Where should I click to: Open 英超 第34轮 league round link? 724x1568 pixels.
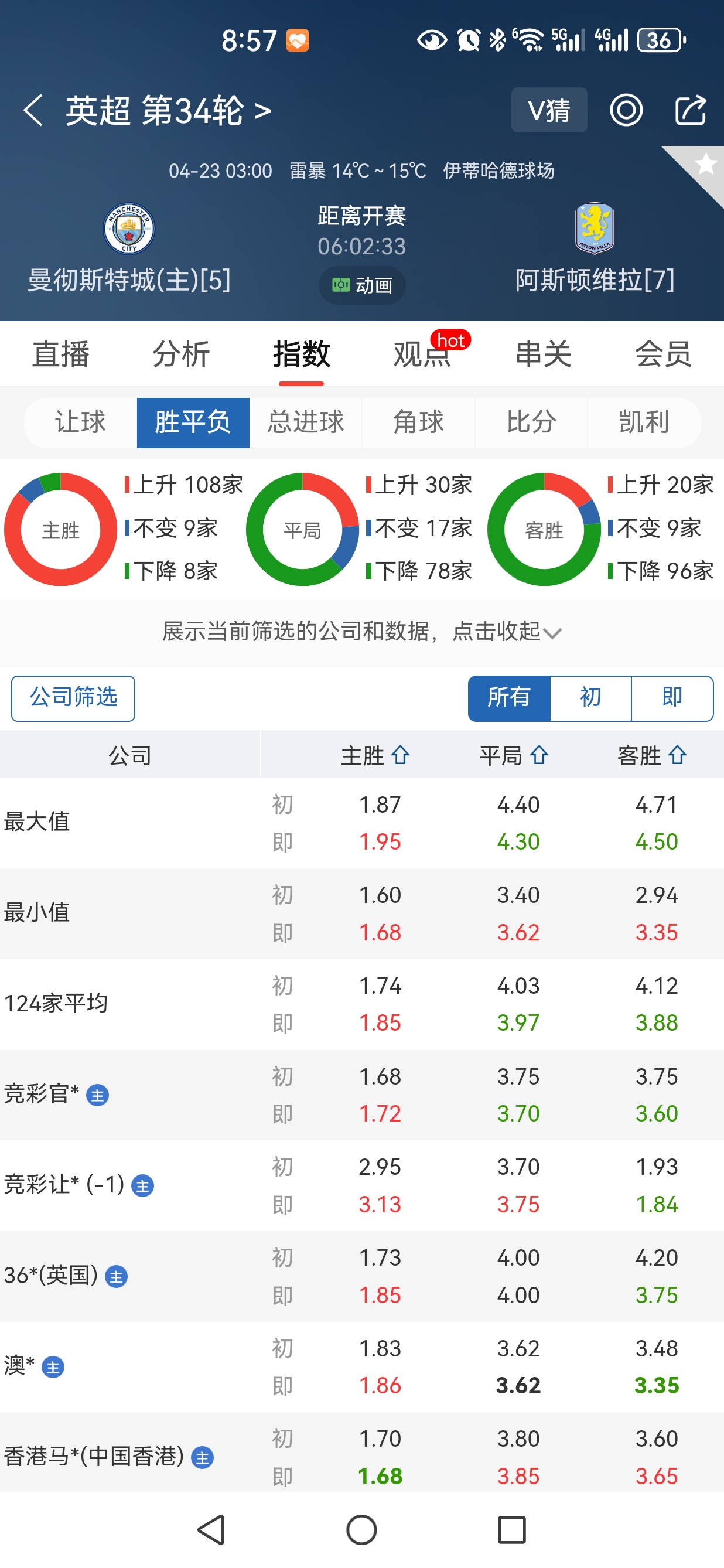click(169, 111)
